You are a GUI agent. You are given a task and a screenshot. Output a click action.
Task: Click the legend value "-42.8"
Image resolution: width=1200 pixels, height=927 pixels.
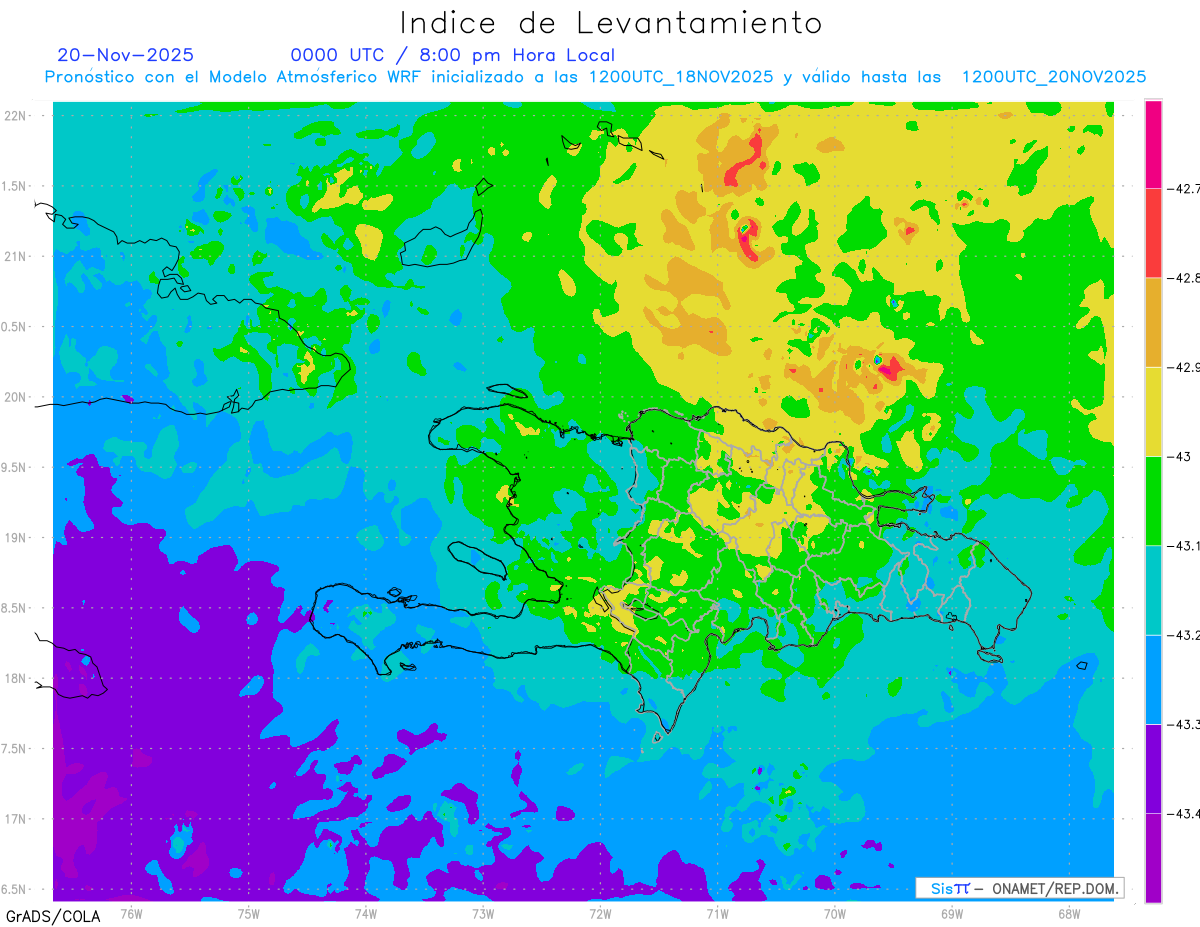click(x=1185, y=277)
